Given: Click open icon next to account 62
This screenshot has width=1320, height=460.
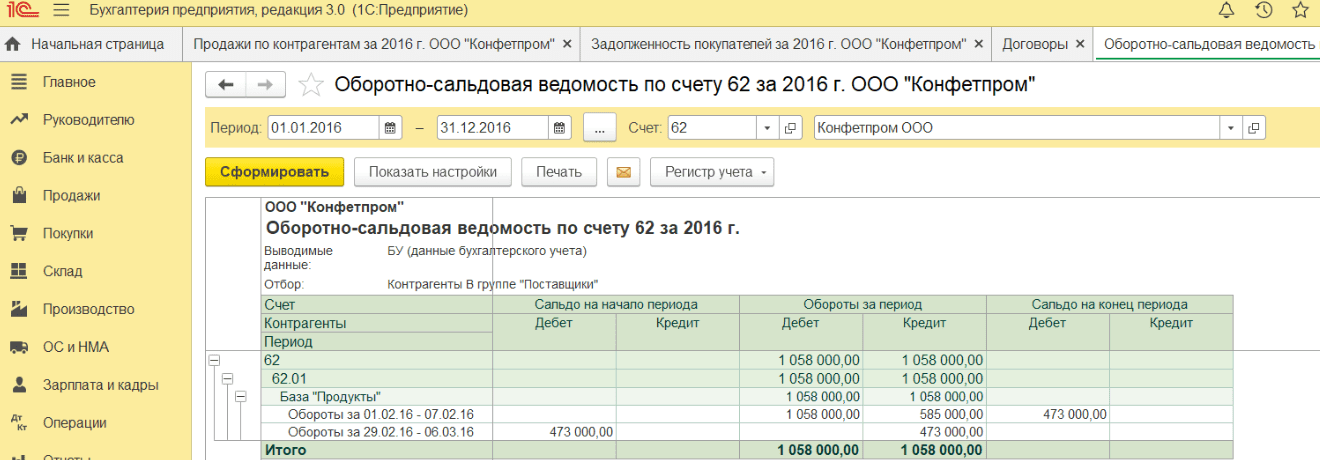Looking at the screenshot, I should click(790, 128).
